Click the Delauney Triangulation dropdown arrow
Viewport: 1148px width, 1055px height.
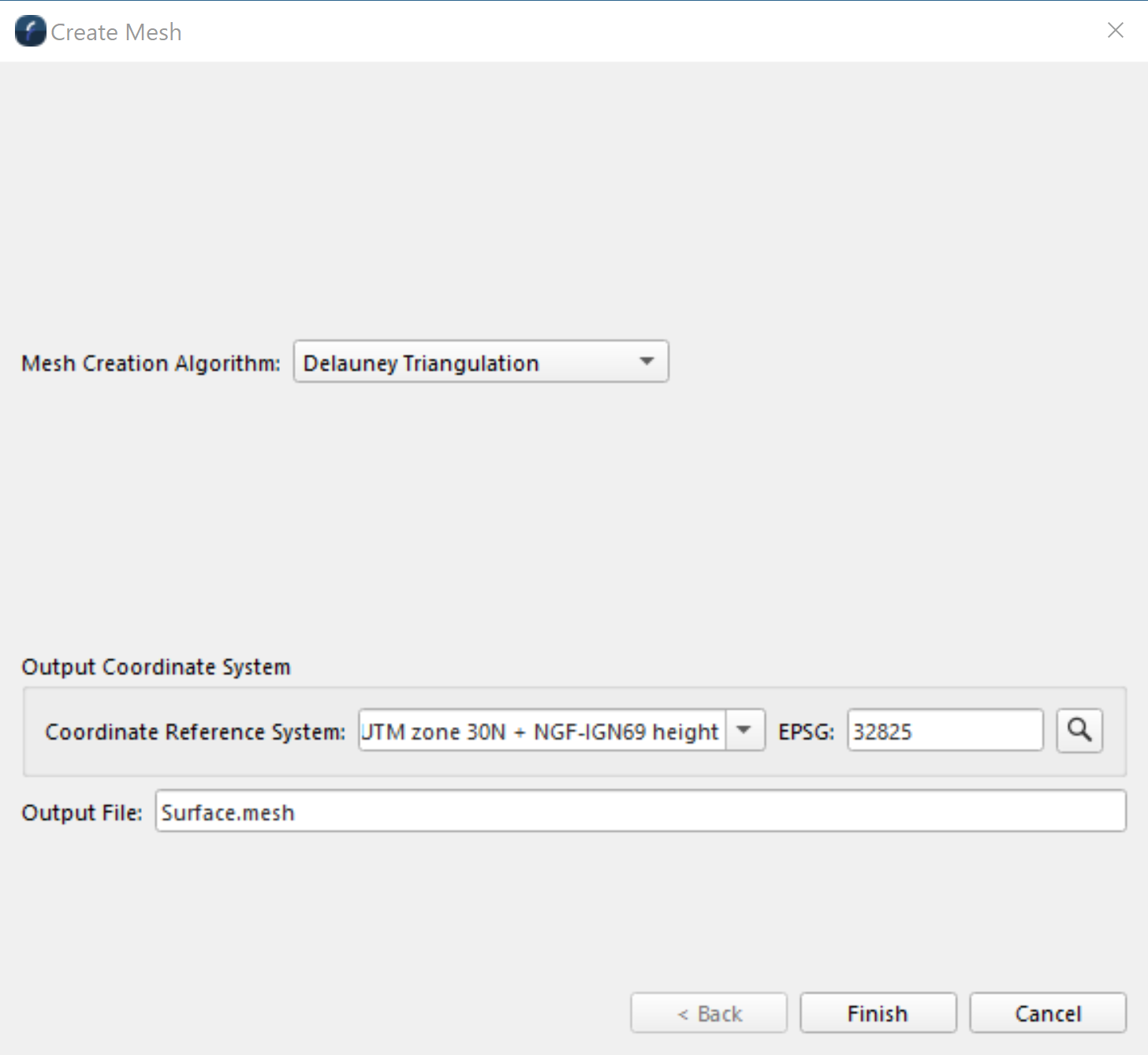(647, 362)
